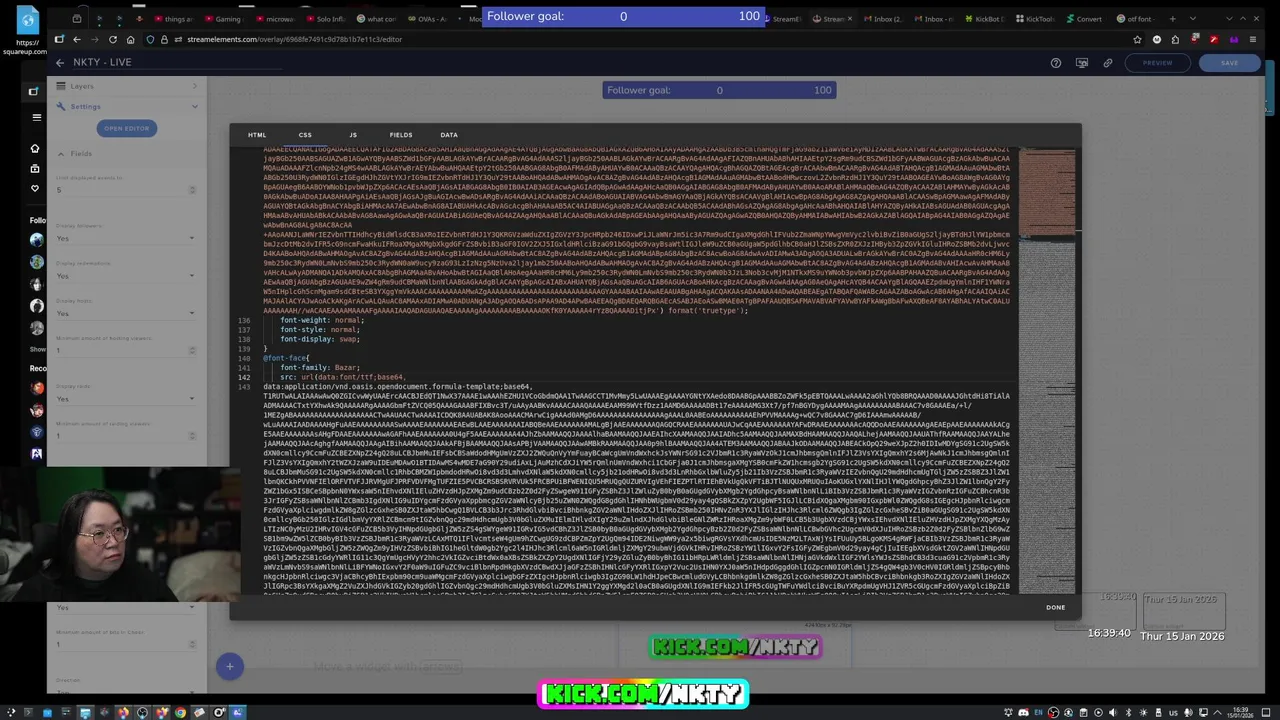Screen dimensions: 1280x720
Task: Click the code editor minimap scrollbar
Action: pos(1047,370)
